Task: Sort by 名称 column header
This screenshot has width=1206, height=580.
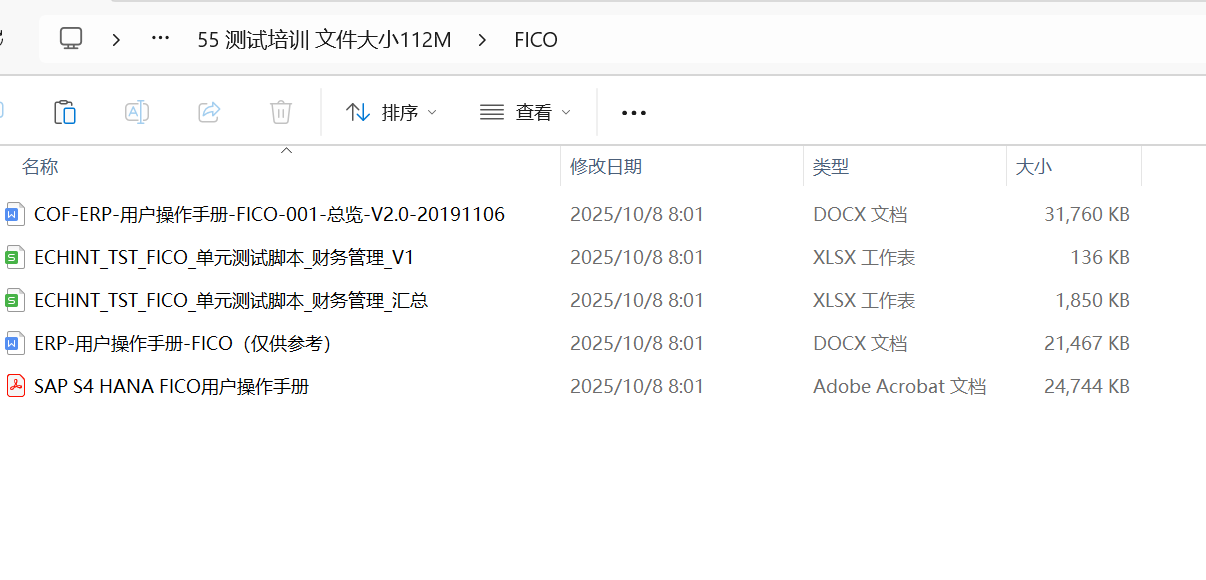Action: (x=41, y=167)
